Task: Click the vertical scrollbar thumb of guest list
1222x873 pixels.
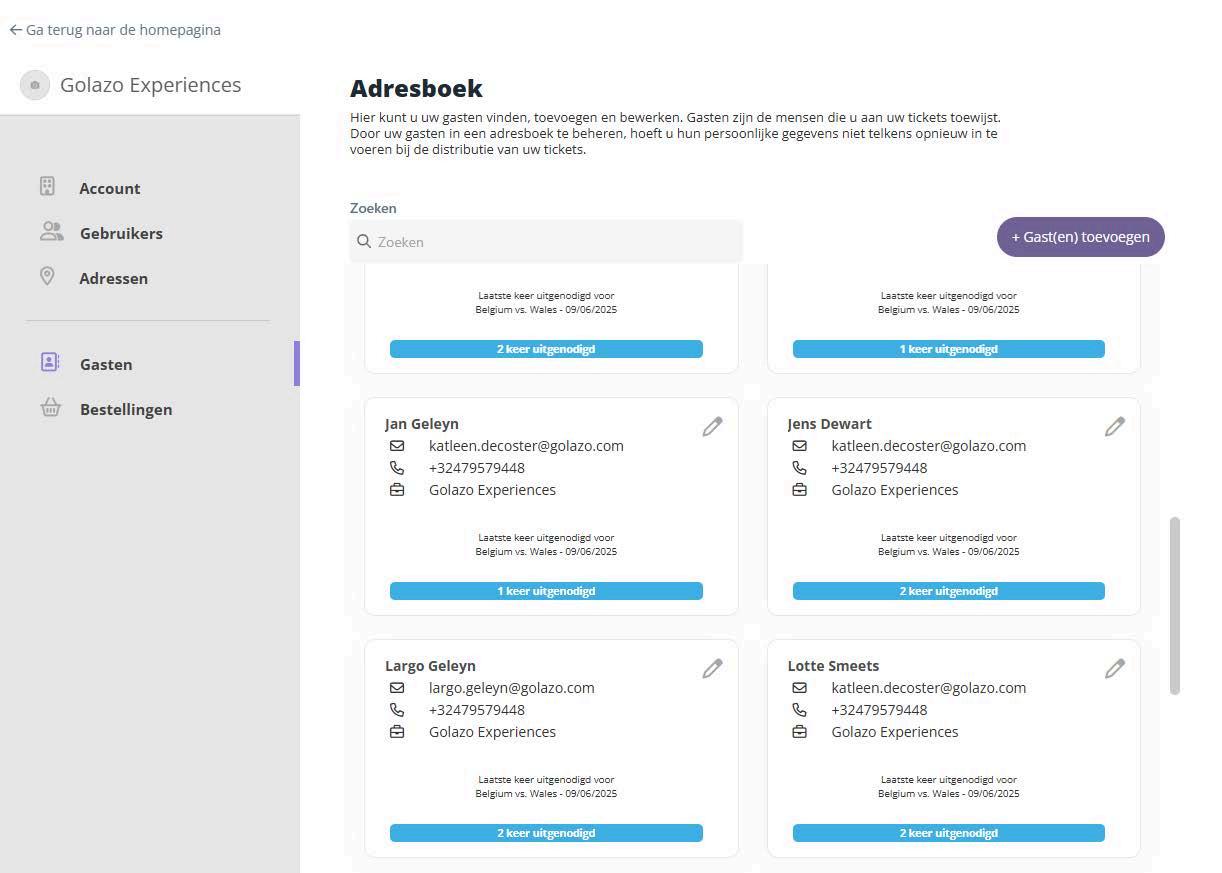Action: click(x=1175, y=605)
